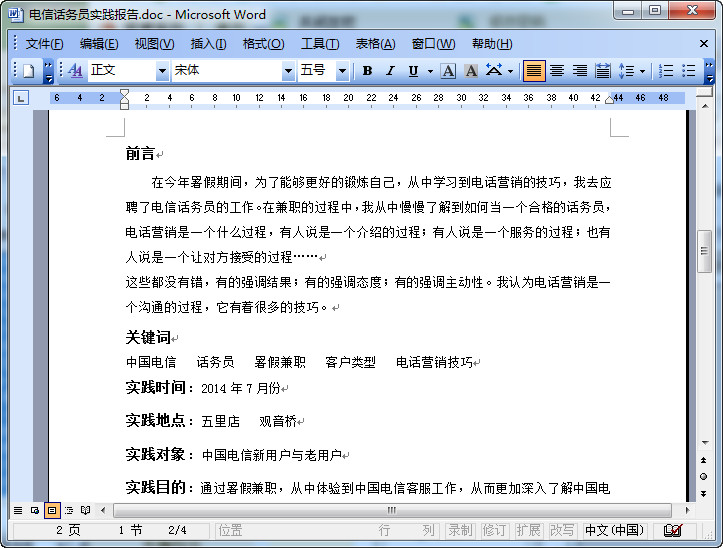Open the 文件(F) menu
The image size is (723, 548).
tap(44, 44)
